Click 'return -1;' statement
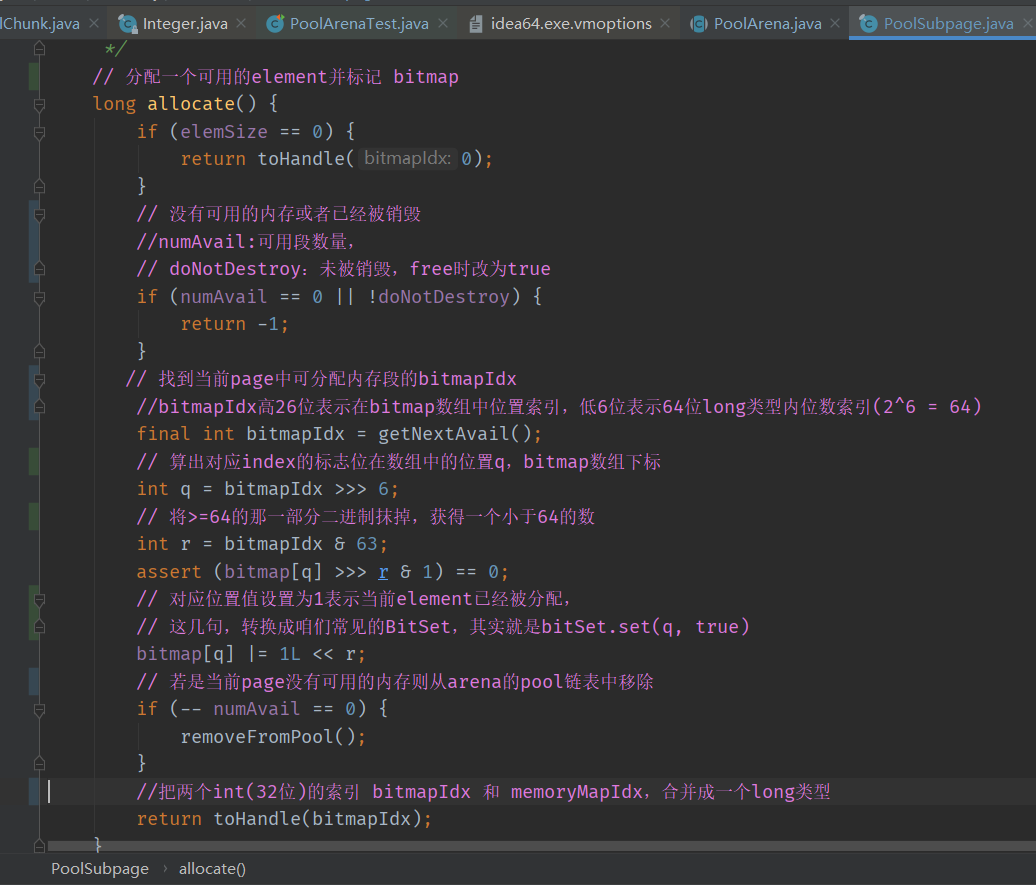This screenshot has height=885, width=1036. (x=235, y=324)
